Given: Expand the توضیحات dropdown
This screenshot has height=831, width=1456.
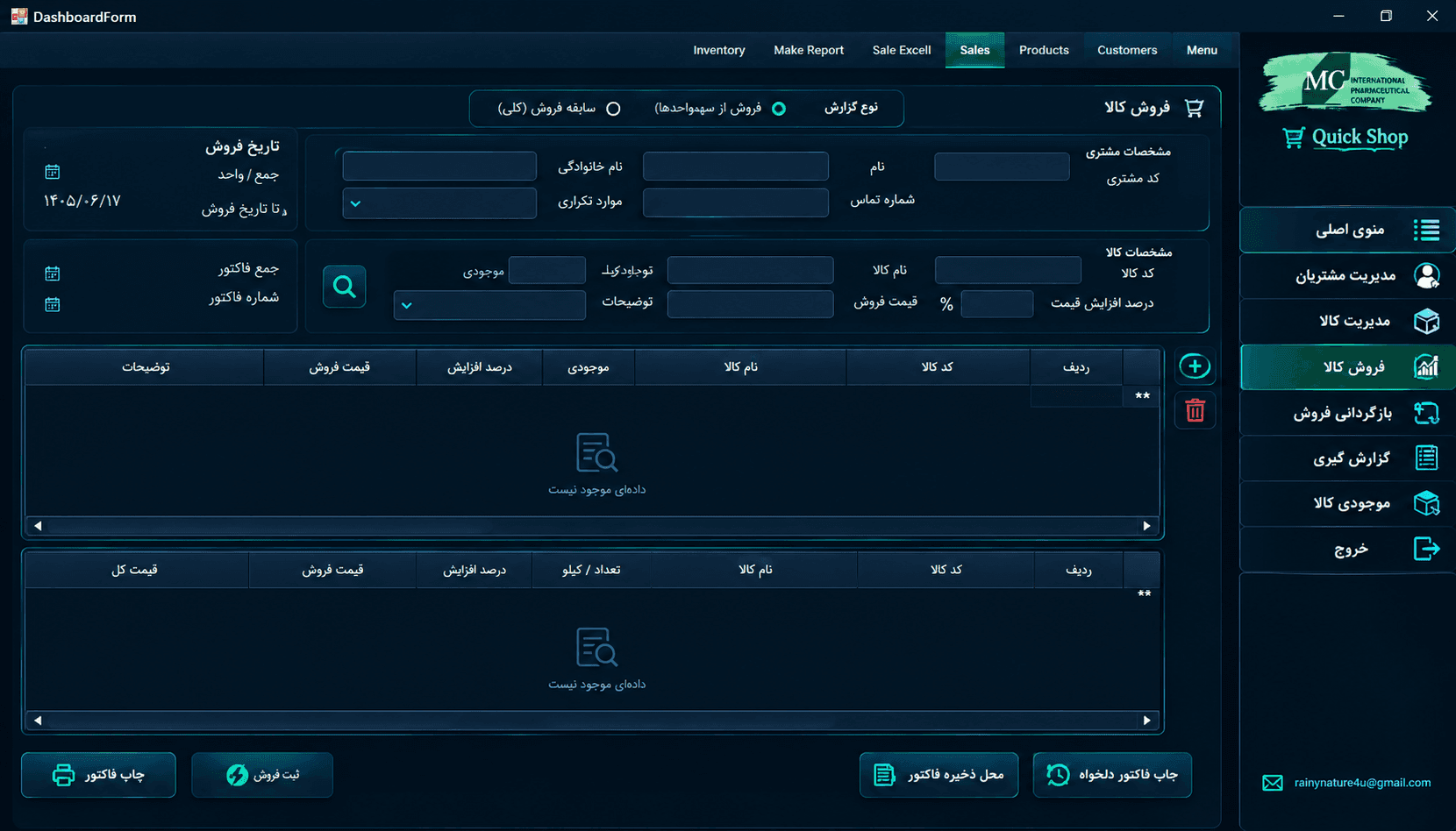Looking at the screenshot, I should pos(489,305).
